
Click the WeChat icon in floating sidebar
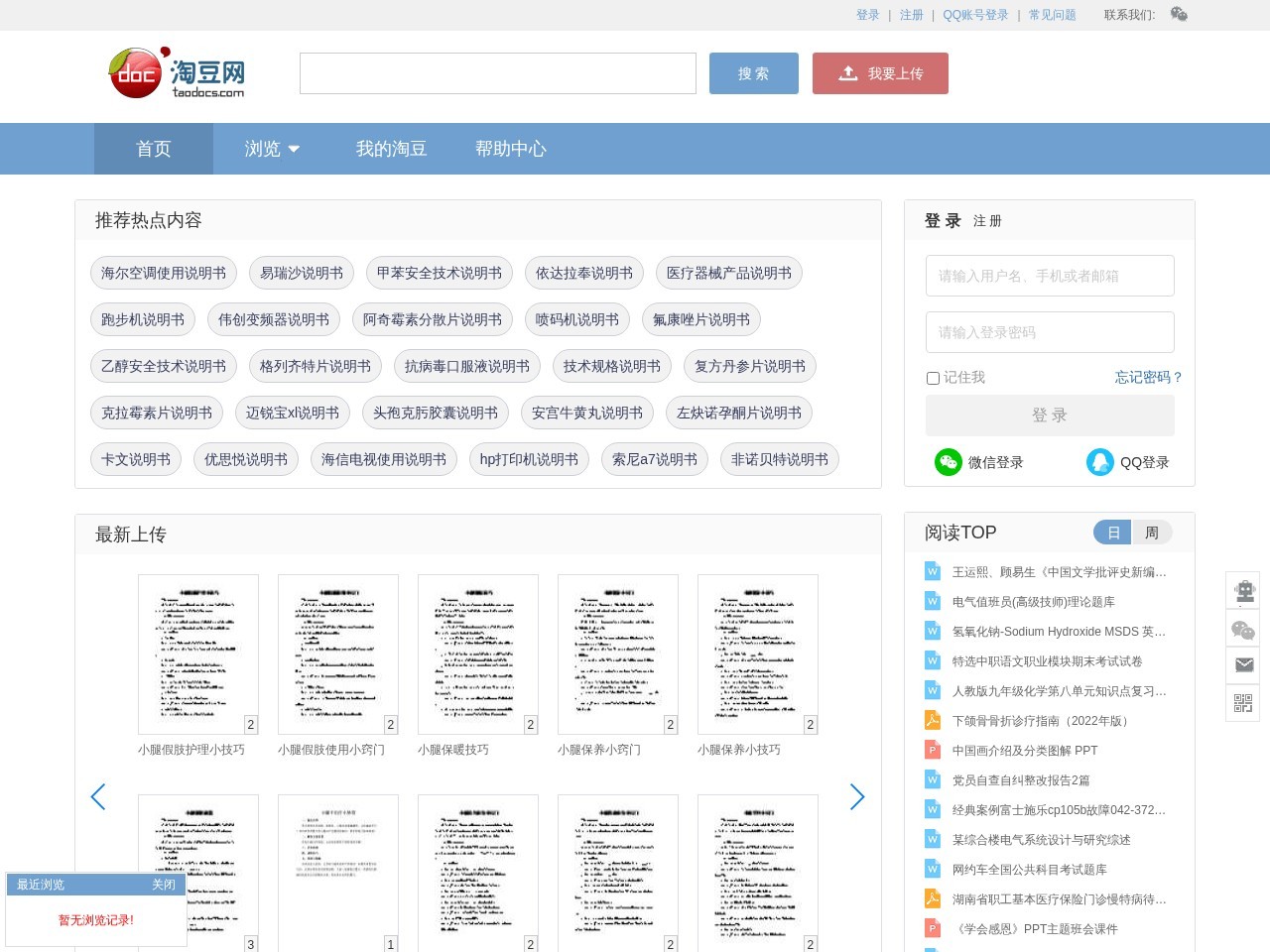pos(1243,629)
